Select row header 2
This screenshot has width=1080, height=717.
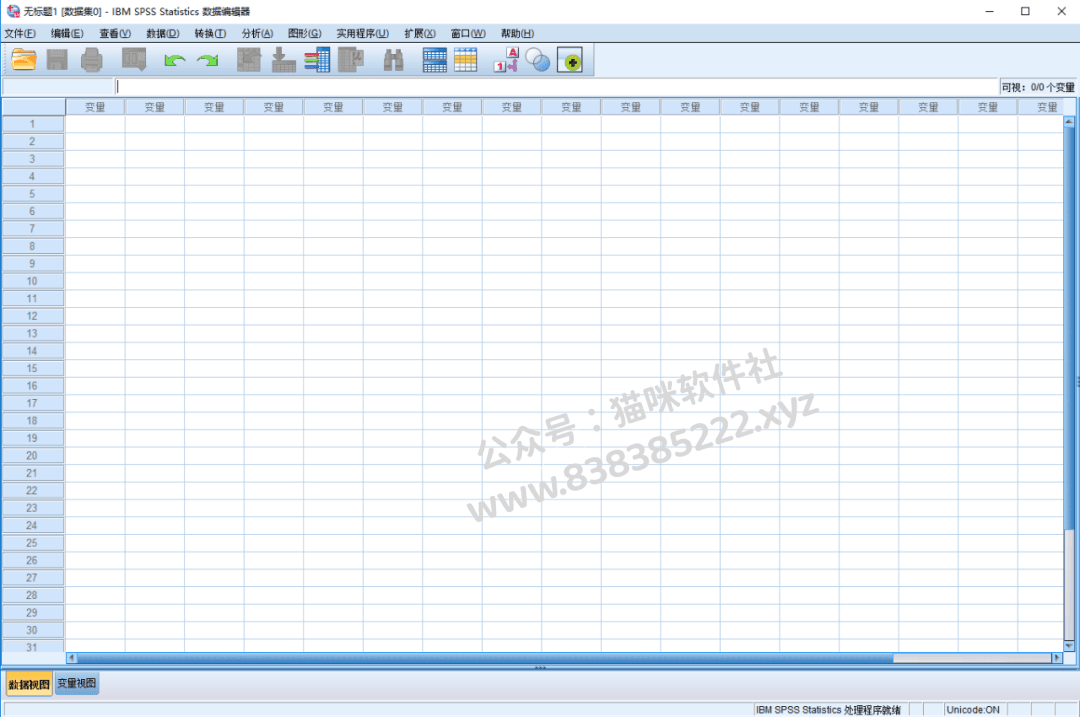click(x=32, y=141)
